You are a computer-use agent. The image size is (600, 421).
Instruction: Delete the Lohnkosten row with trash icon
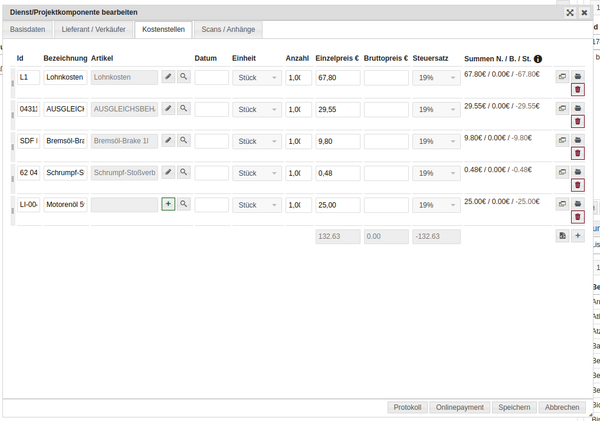[x=577, y=90]
